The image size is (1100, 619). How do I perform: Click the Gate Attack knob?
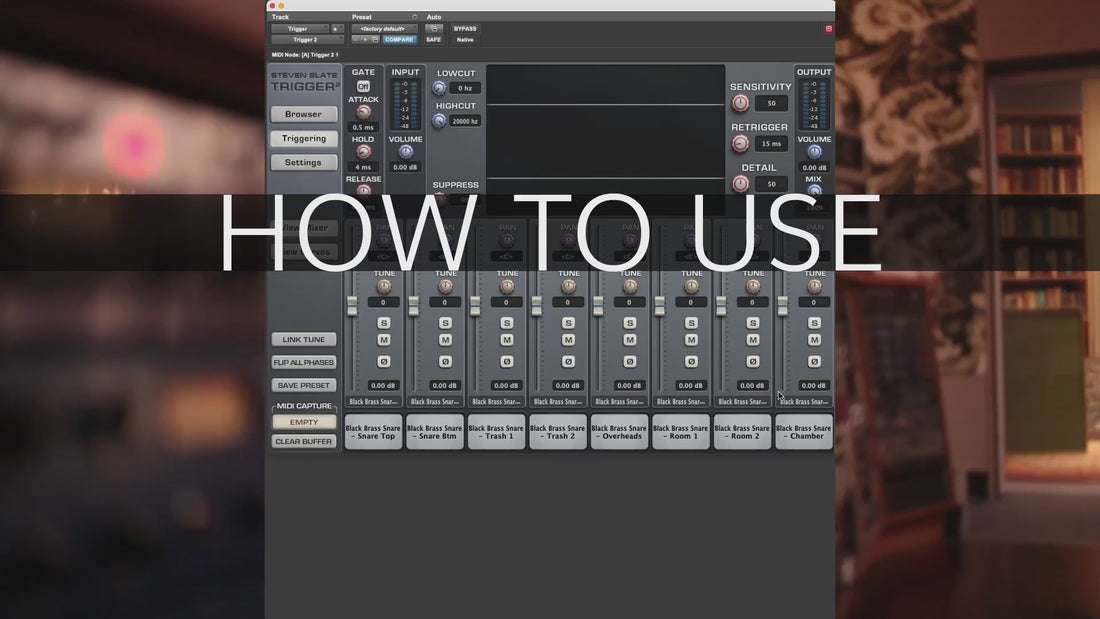tap(363, 112)
